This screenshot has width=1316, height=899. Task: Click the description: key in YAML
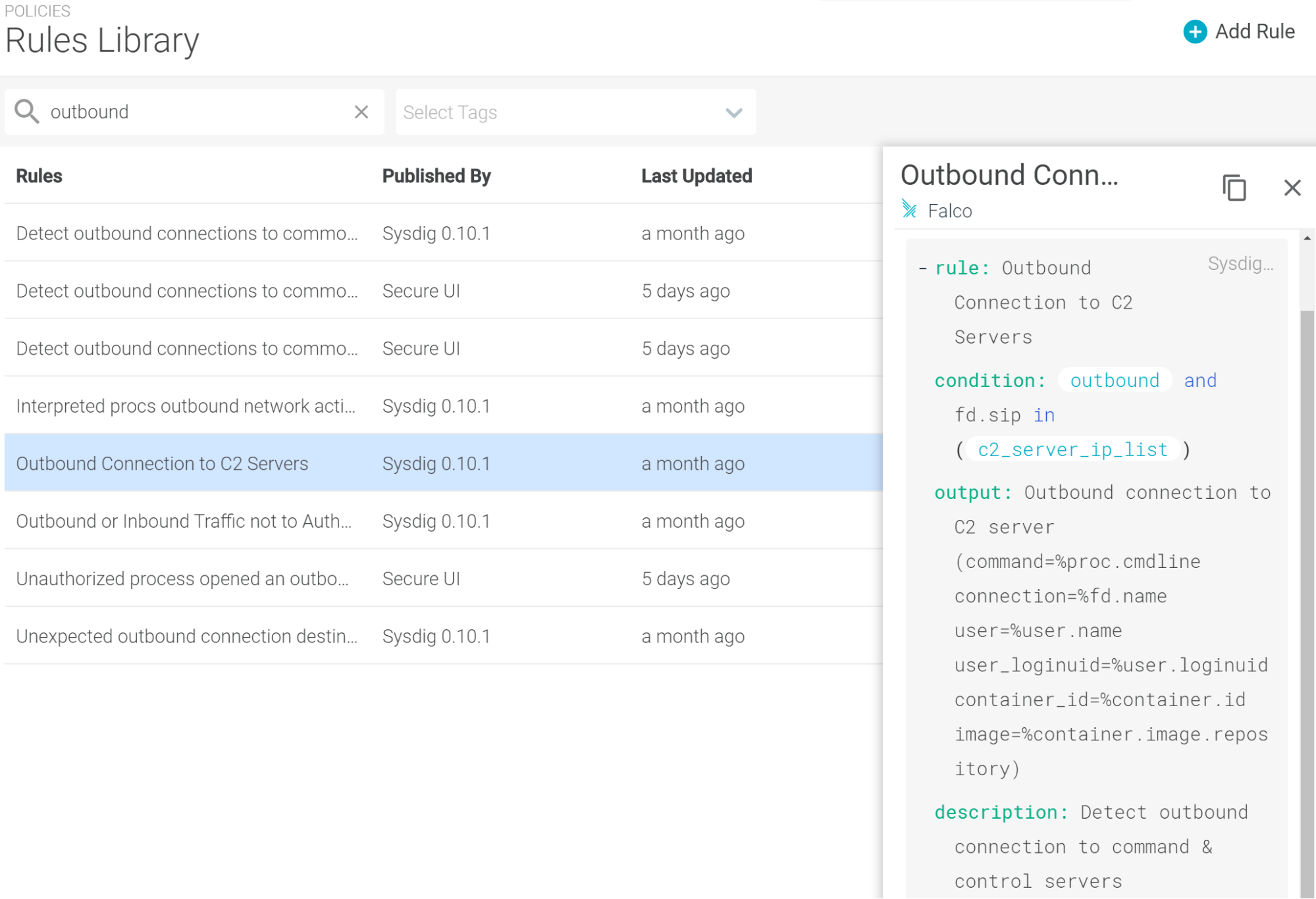tap(1001, 812)
